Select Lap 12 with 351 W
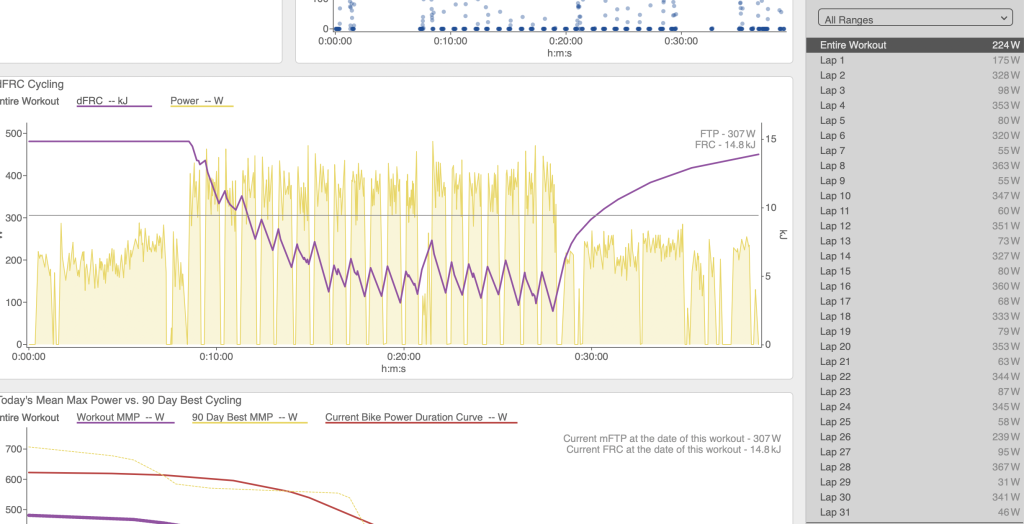The image size is (1024, 524). [x=914, y=225]
